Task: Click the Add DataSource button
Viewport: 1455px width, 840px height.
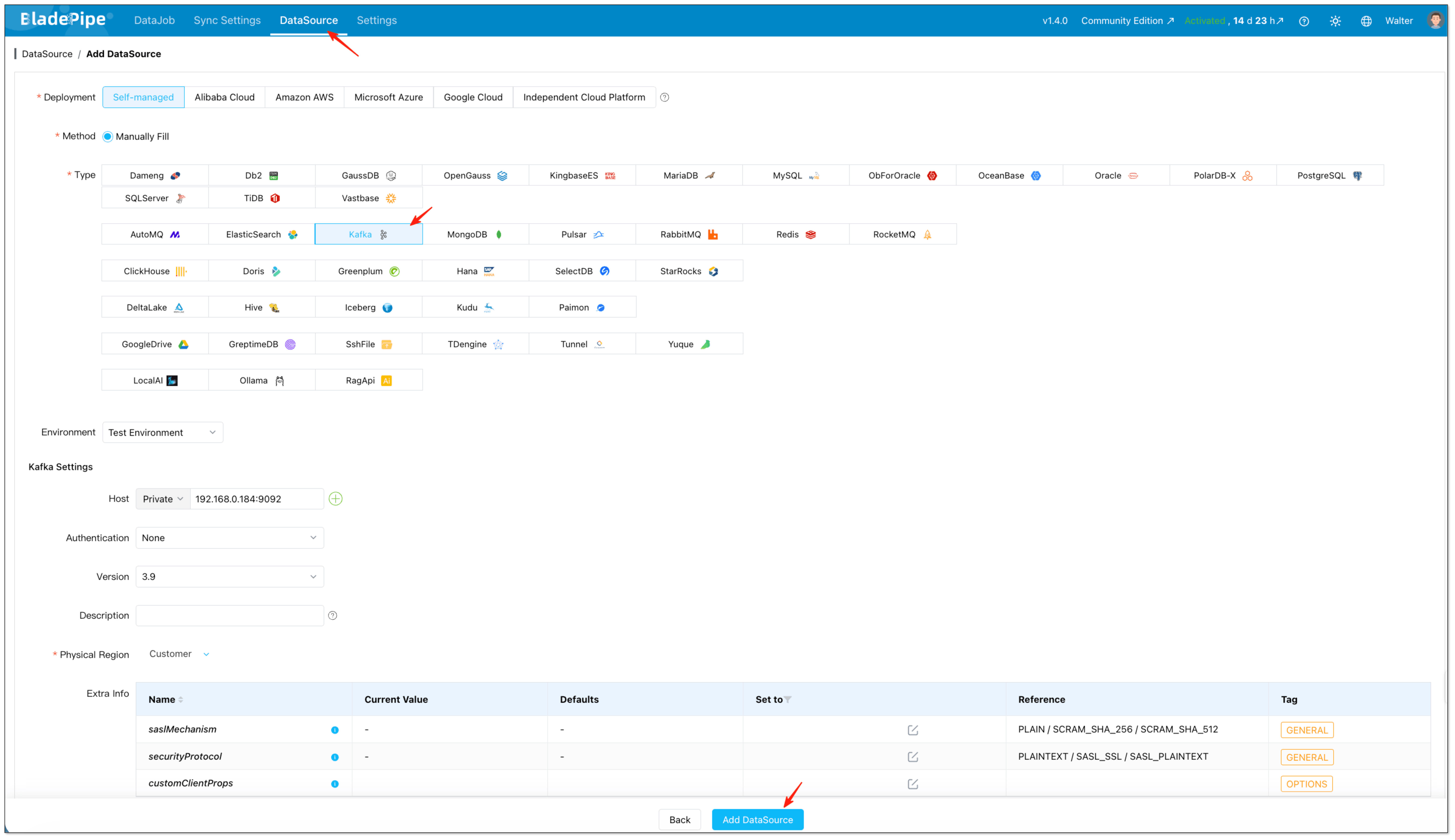Action: 757,819
